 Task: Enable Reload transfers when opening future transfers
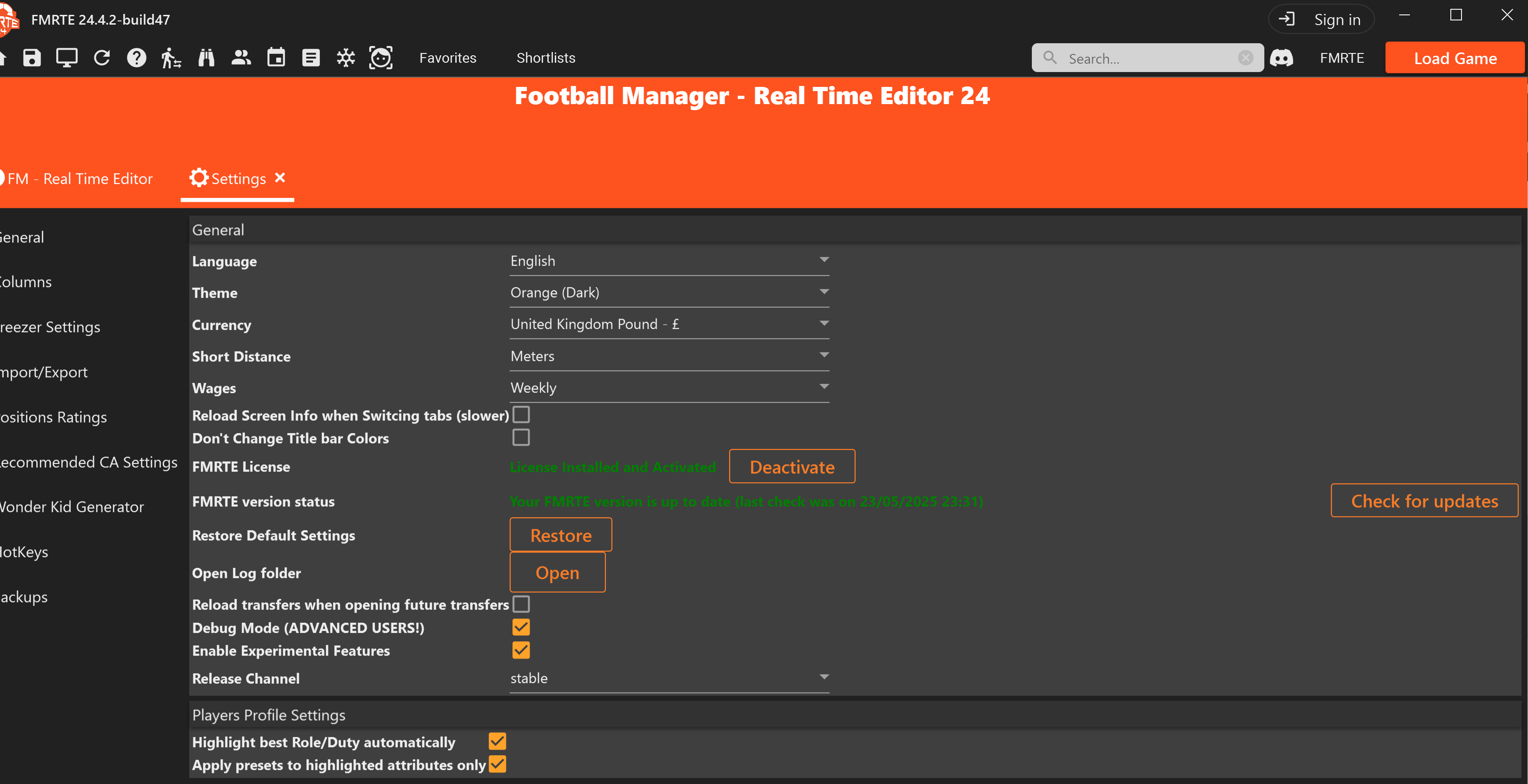(521, 604)
